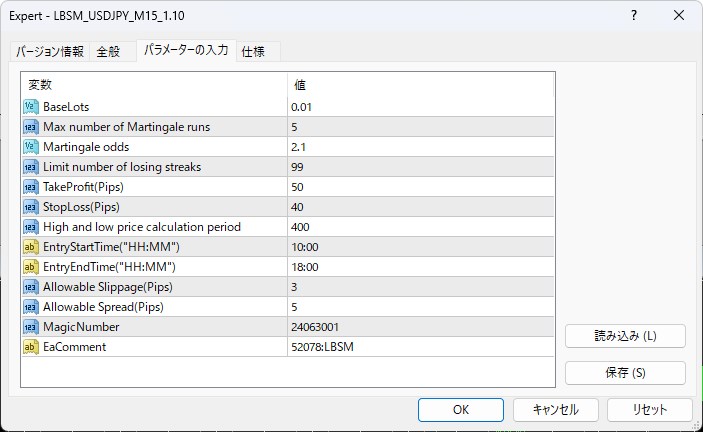
Task: Click the BaseLots variable type icon
Action: (x=30, y=107)
